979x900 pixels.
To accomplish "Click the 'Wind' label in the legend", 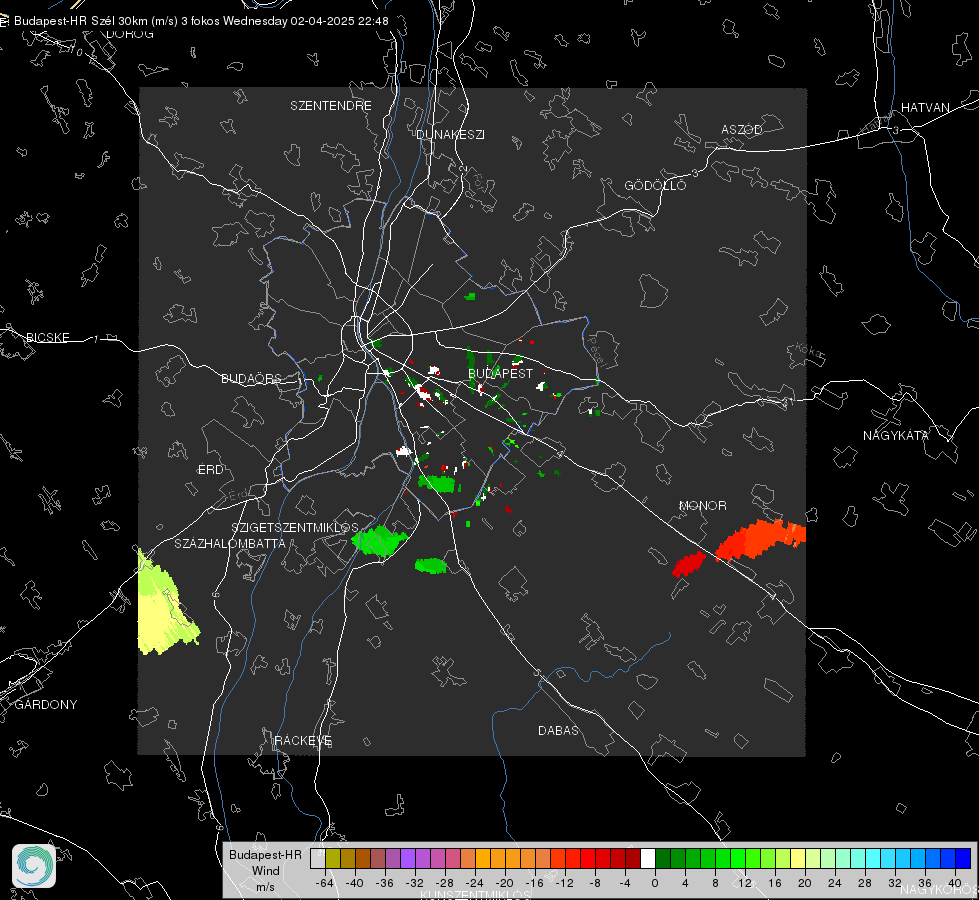I will click(265, 871).
